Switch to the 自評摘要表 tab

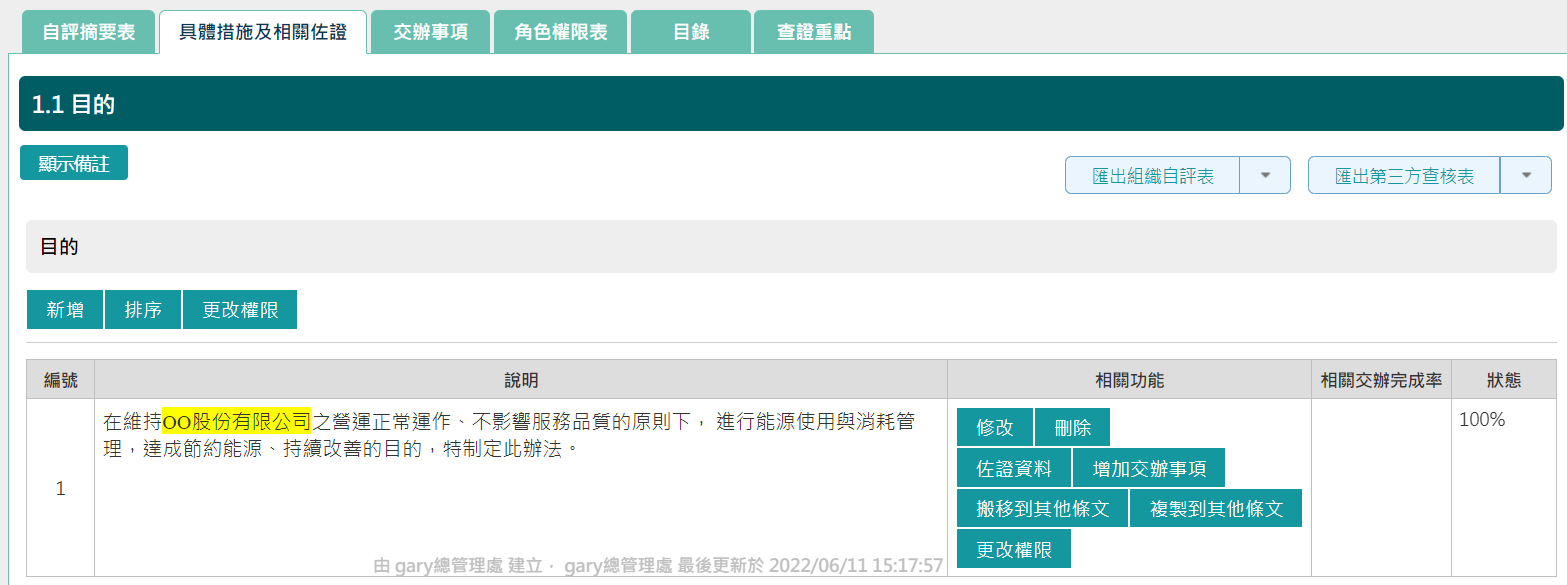click(x=89, y=32)
